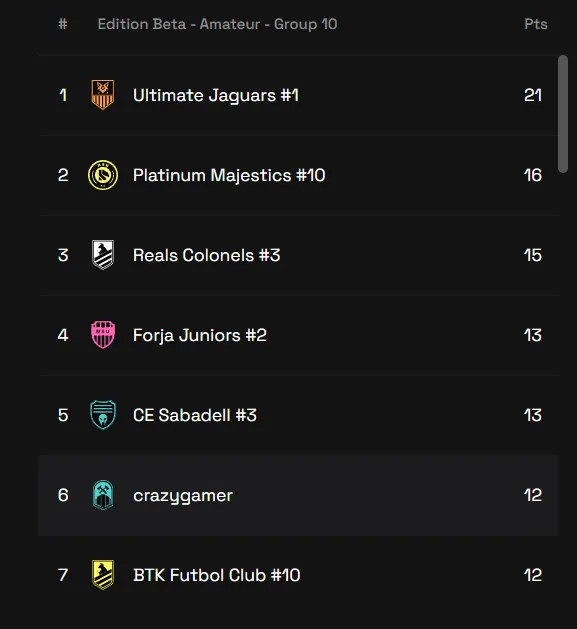Click the white Reals Colonels shield icon
The height and width of the screenshot is (629, 577).
(x=103, y=255)
